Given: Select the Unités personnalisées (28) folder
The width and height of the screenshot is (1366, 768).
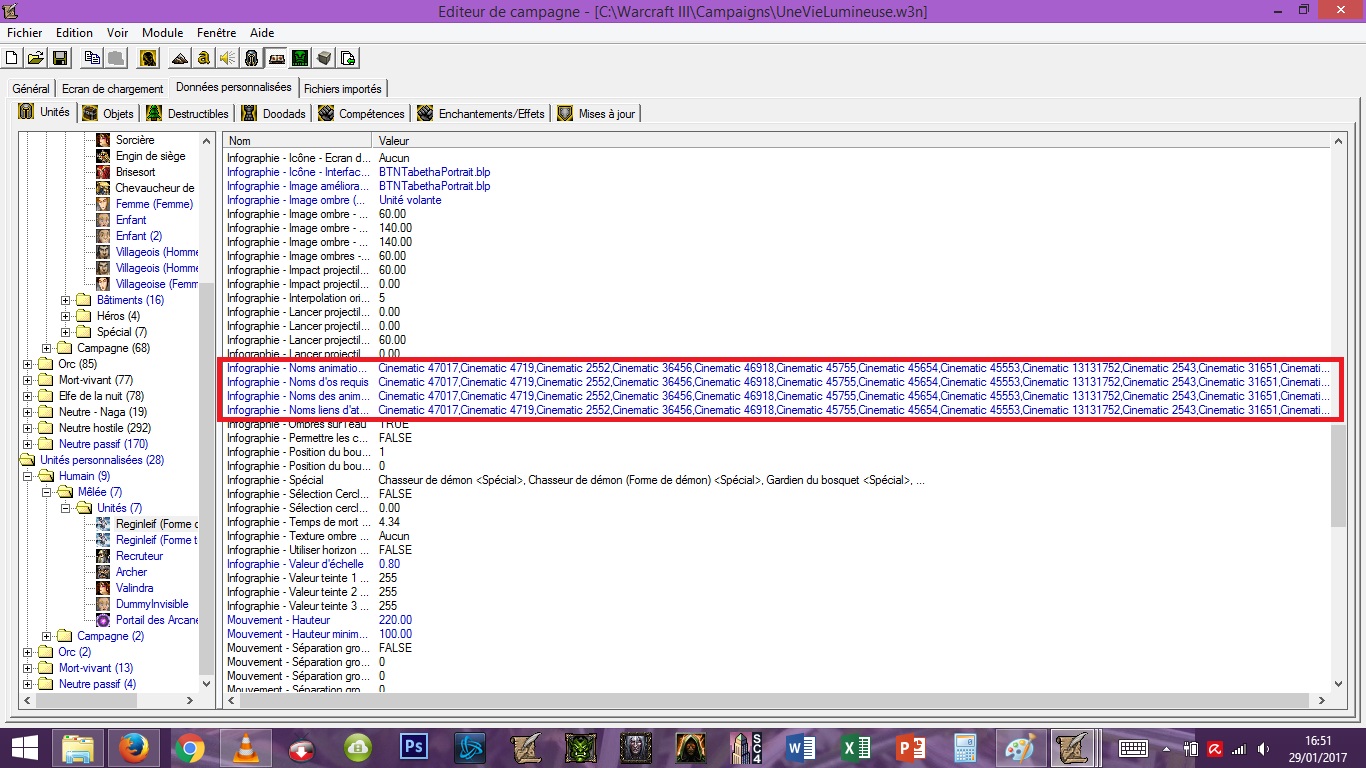Looking at the screenshot, I should pyautogui.click(x=102, y=460).
